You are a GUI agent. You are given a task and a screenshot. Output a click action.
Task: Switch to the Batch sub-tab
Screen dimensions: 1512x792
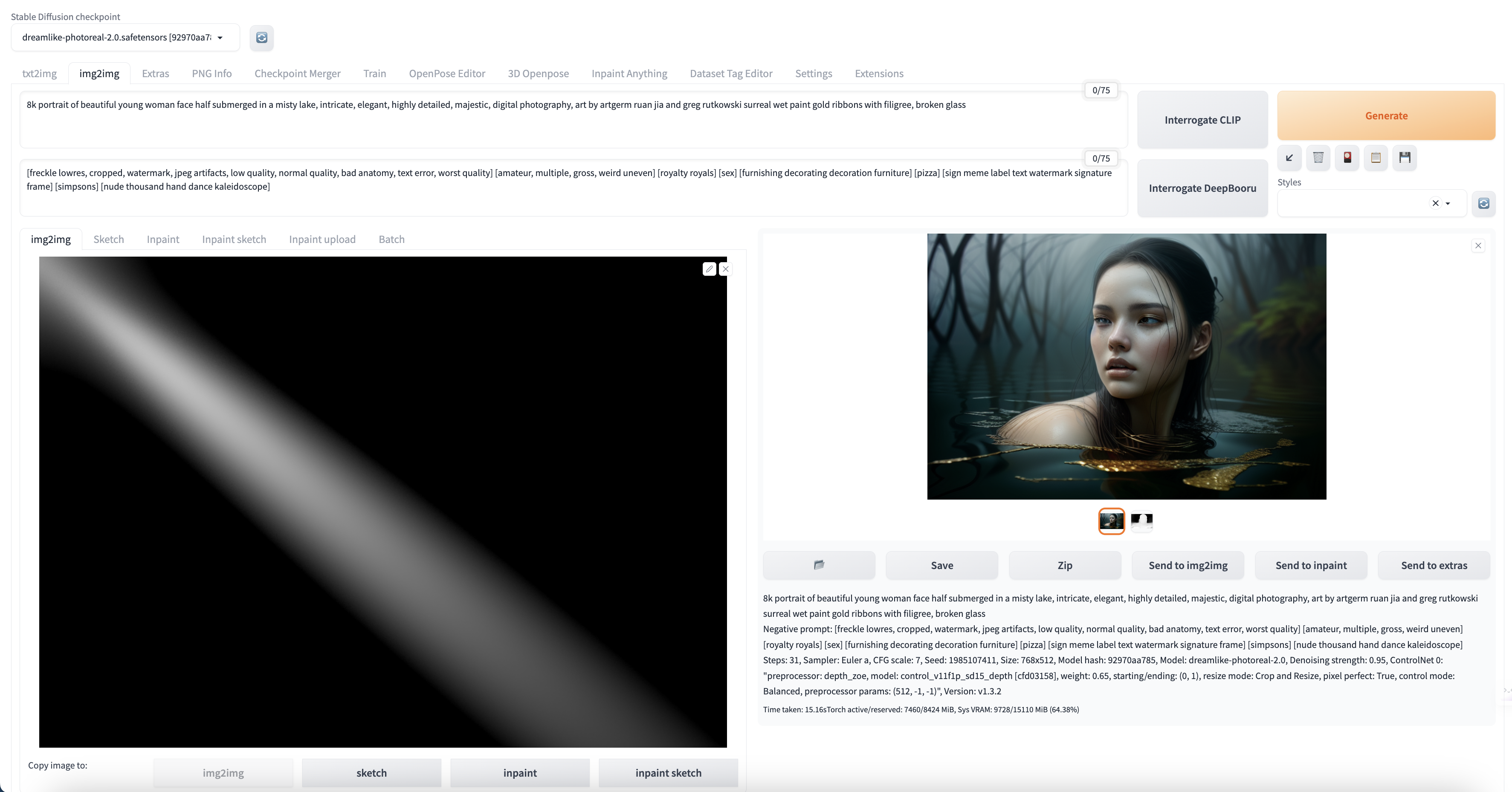pyautogui.click(x=391, y=240)
